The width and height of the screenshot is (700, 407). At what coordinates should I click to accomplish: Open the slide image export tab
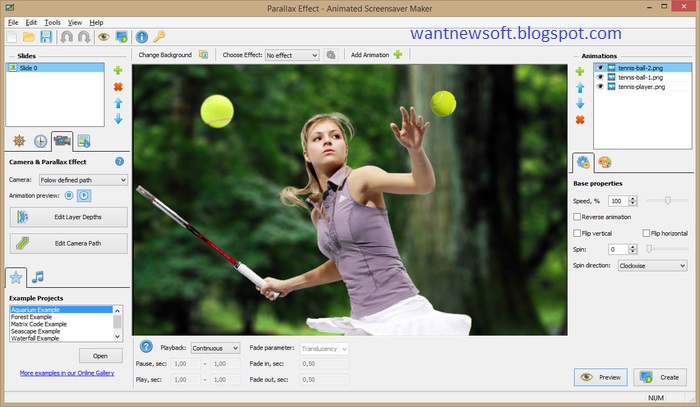83,141
